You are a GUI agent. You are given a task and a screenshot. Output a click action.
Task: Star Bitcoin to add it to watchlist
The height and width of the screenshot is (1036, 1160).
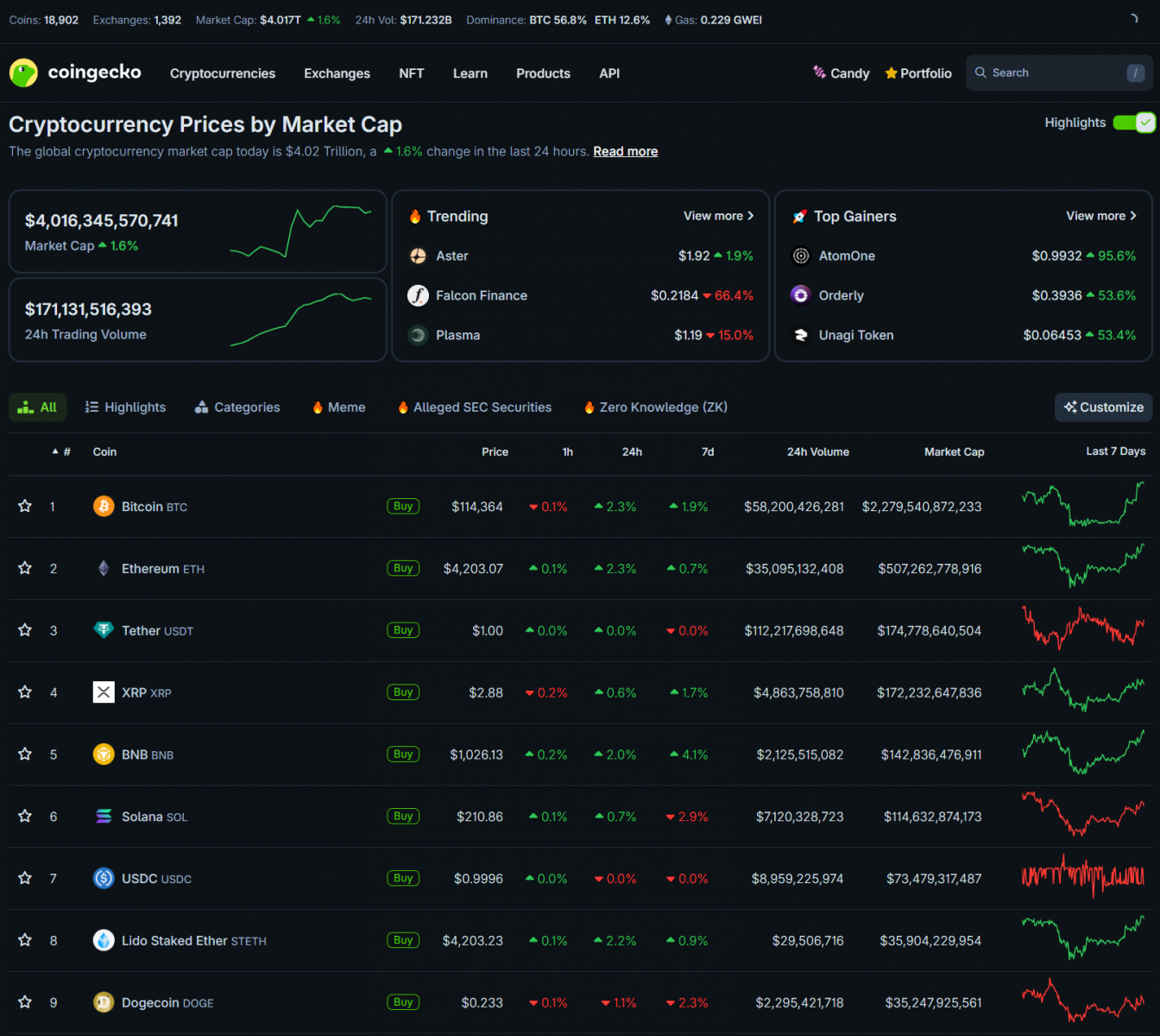24,506
